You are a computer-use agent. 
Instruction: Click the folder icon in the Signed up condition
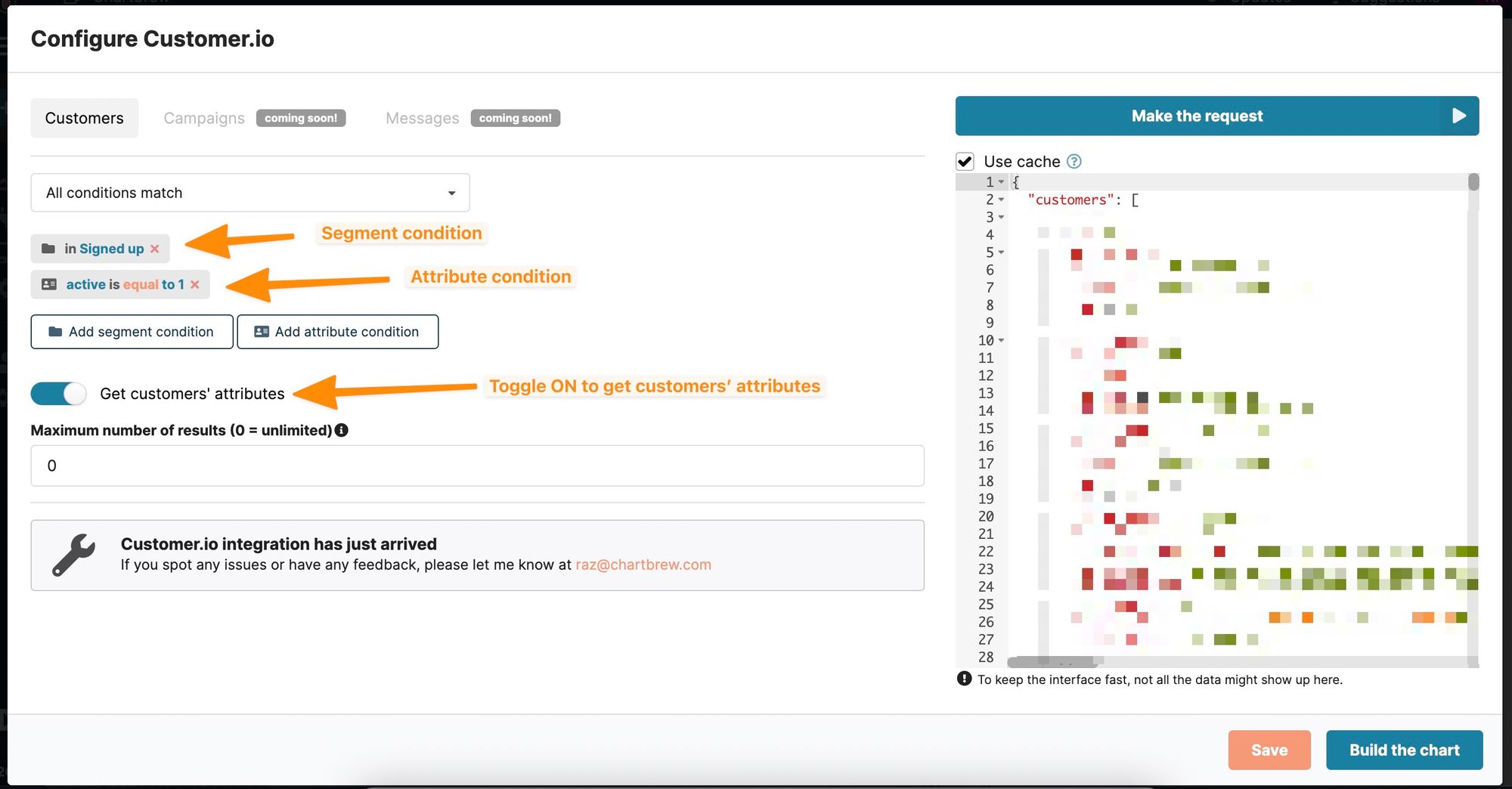[x=48, y=248]
